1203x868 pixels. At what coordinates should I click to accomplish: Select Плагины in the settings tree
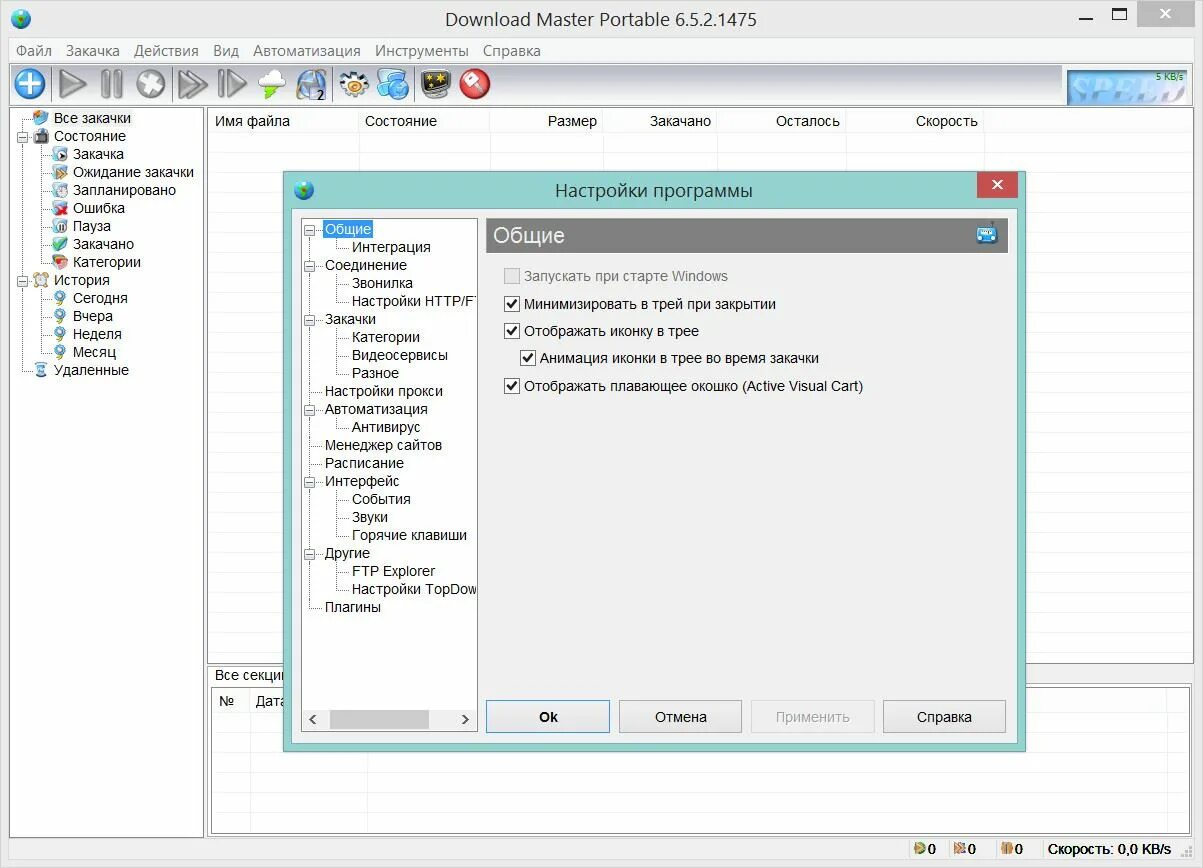[353, 607]
